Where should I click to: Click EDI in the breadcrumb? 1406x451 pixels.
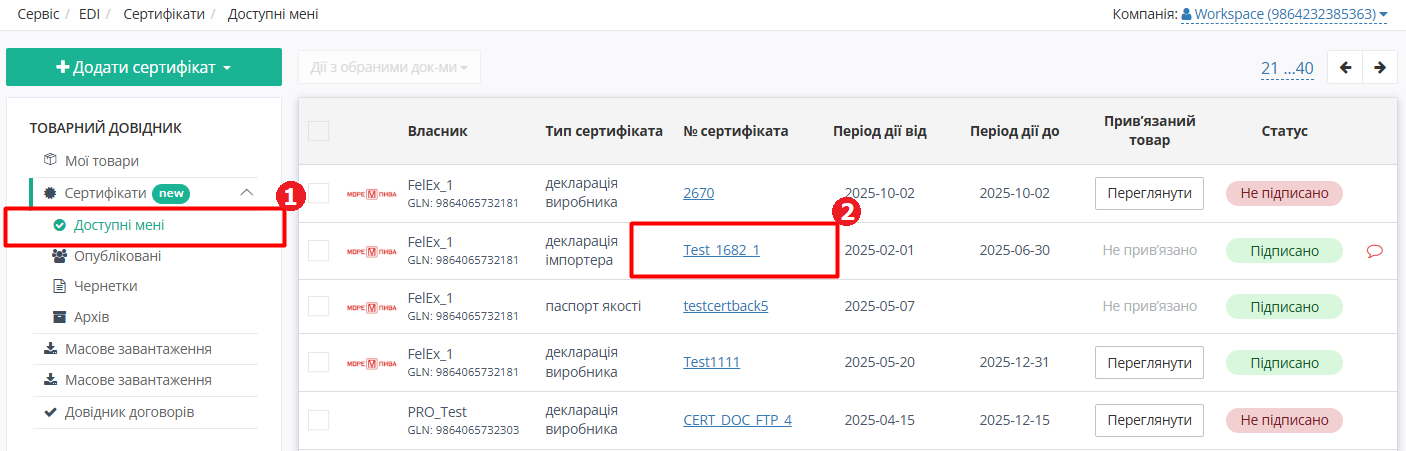pos(89,14)
